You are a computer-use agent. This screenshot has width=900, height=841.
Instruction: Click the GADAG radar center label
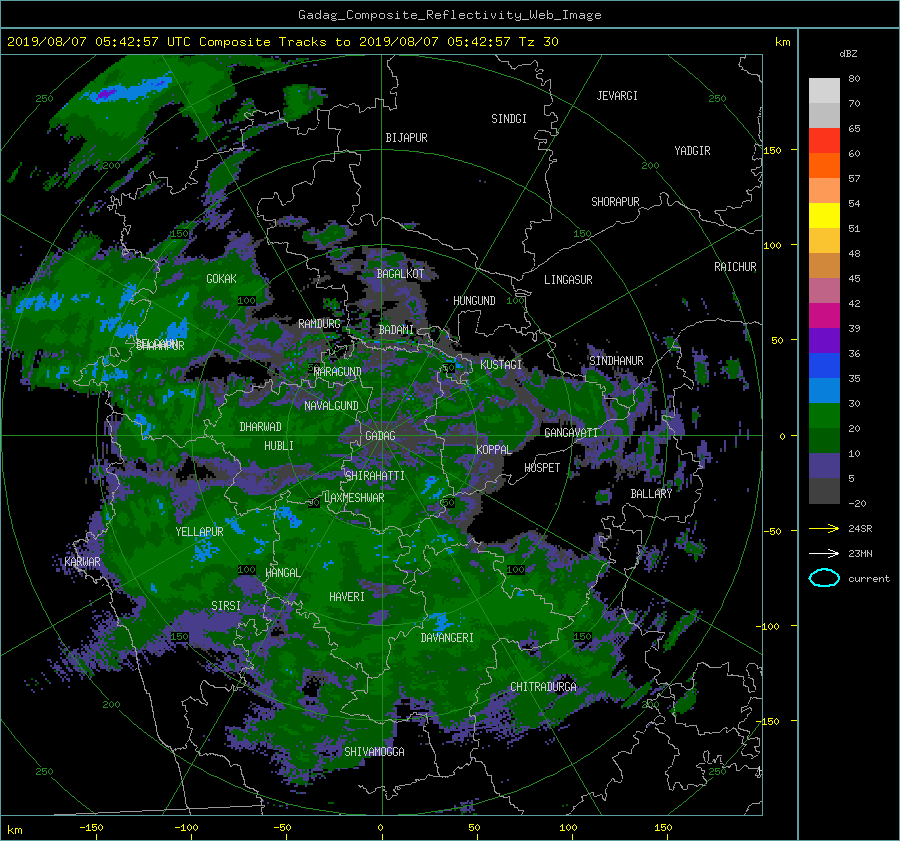(380, 436)
